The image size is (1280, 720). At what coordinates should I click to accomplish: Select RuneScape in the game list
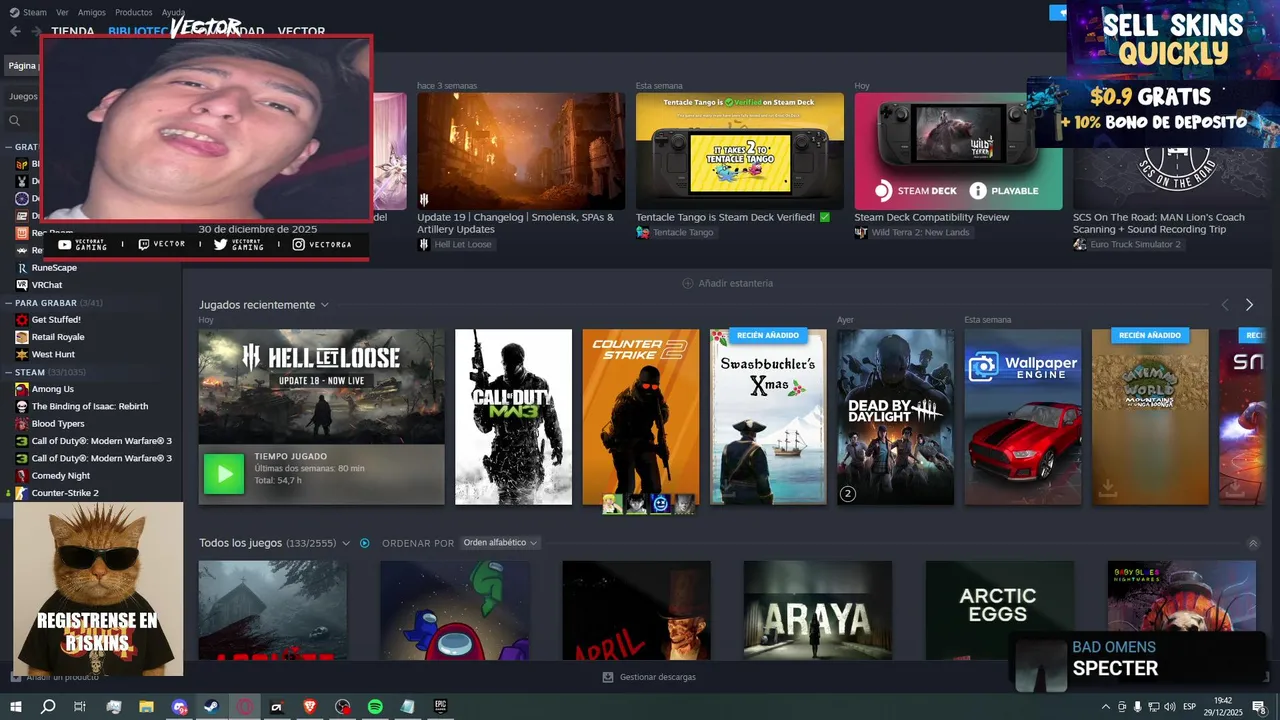[54, 268]
